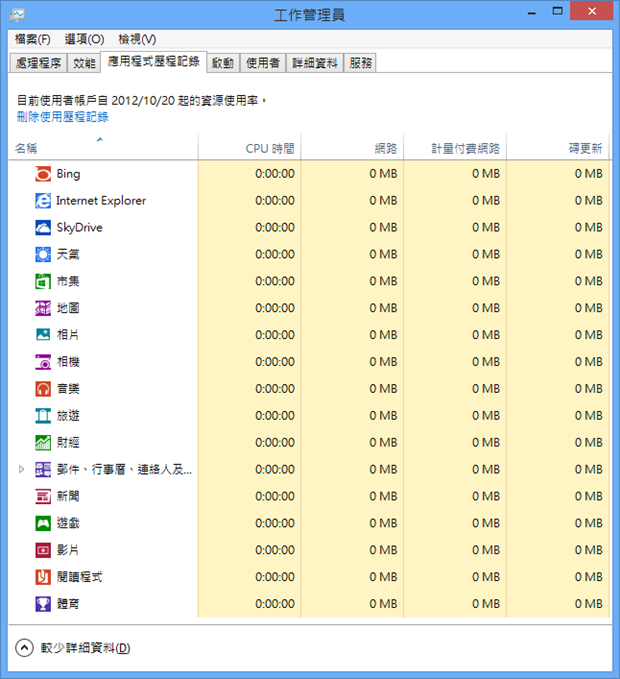This screenshot has width=620, height=679.
Task: Select the 地圖 row name
Action: coord(68,308)
